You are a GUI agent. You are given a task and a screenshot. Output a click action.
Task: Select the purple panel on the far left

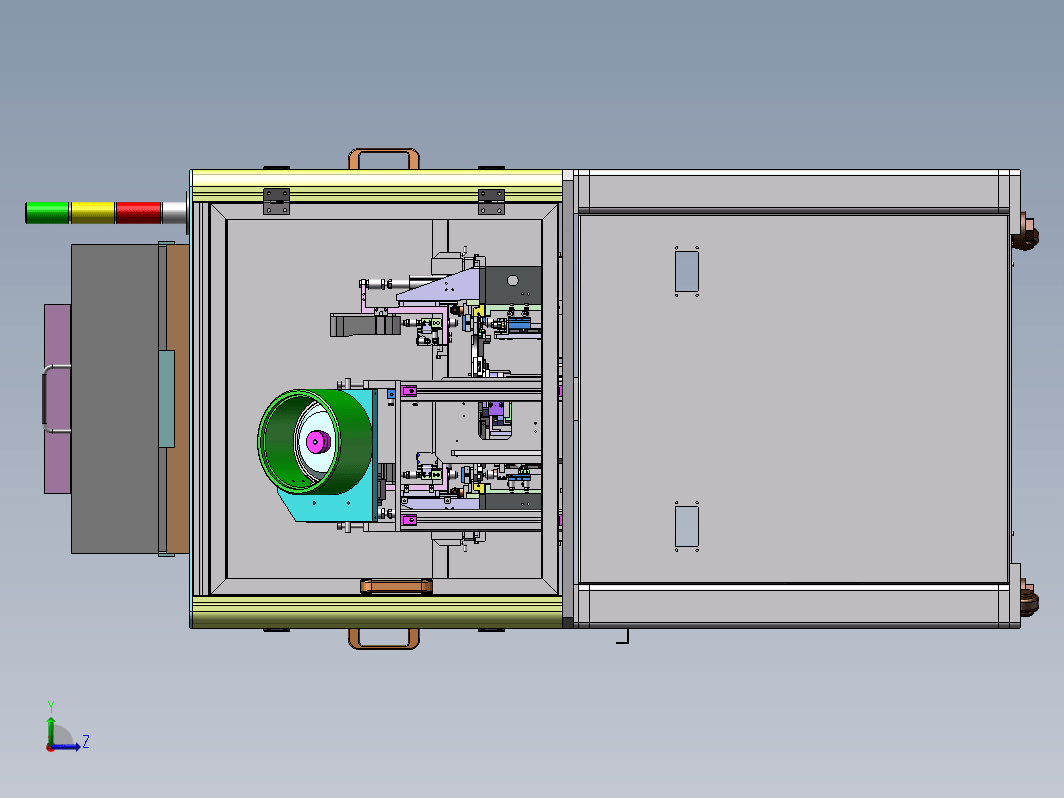click(58, 399)
